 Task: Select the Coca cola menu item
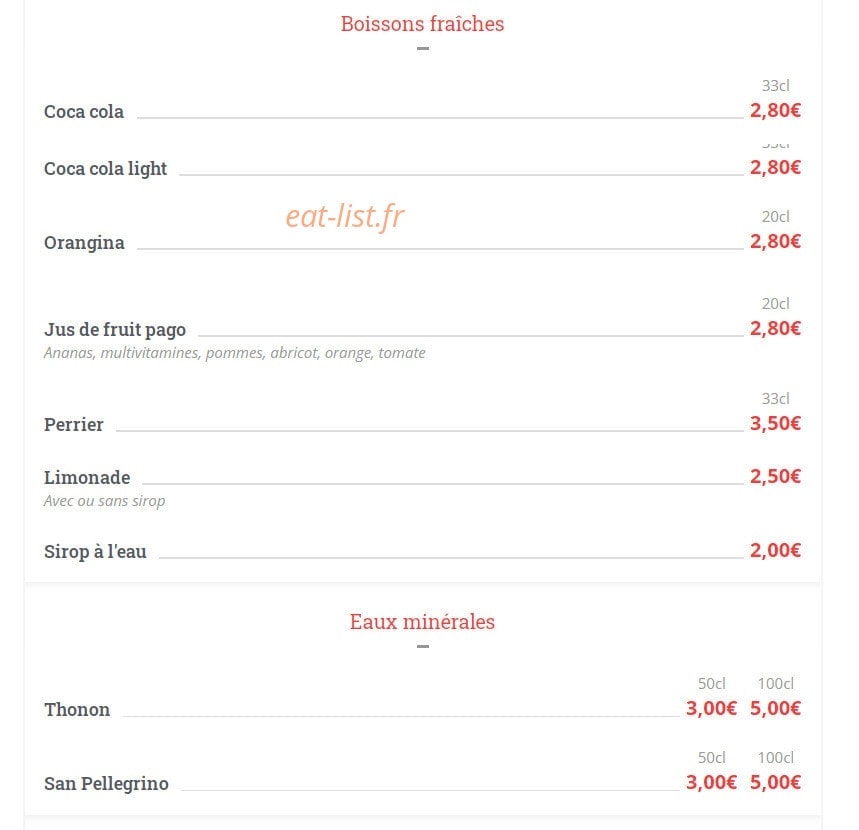pos(84,112)
